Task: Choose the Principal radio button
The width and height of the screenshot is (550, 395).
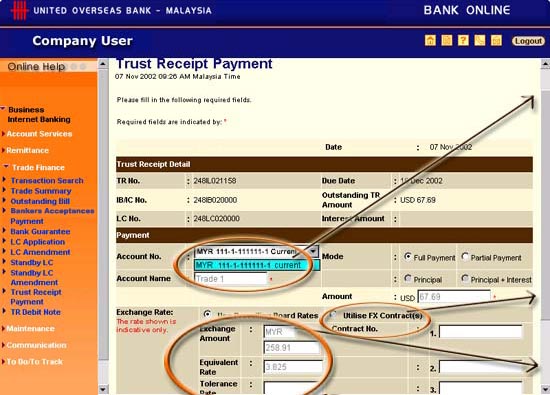Action: coord(408,279)
